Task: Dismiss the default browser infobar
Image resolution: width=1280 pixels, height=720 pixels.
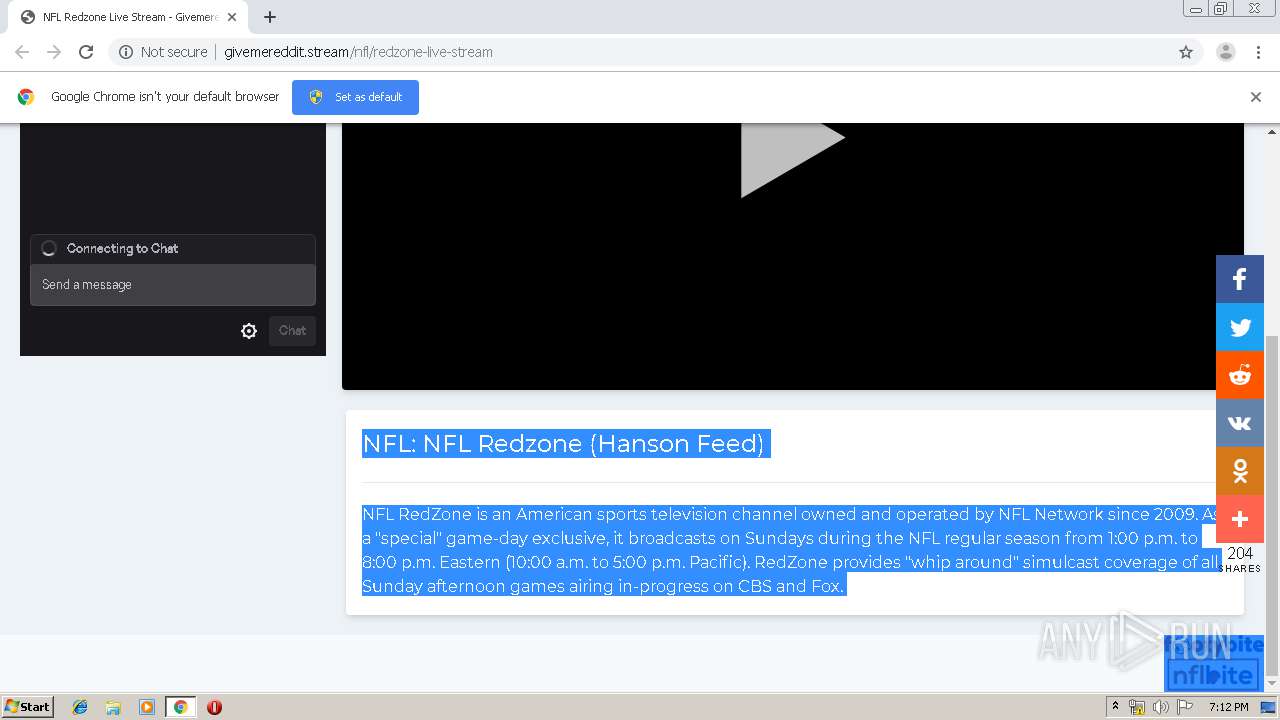Action: pos(1256,97)
